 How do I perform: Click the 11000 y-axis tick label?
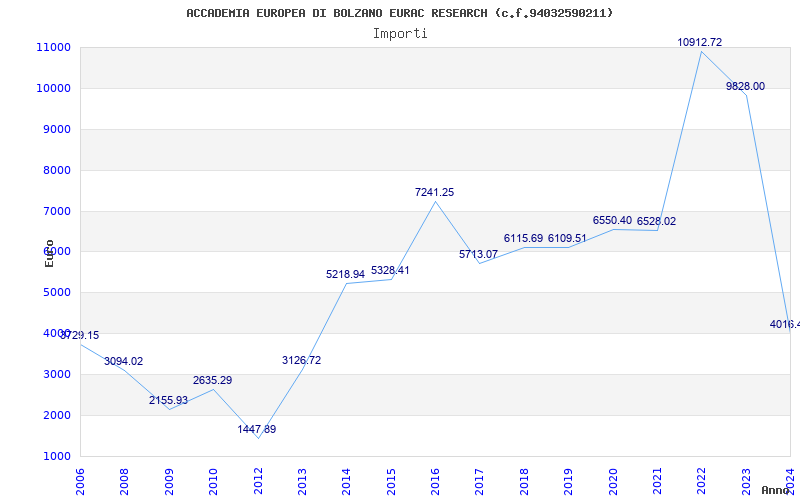pyautogui.click(x=53, y=47)
